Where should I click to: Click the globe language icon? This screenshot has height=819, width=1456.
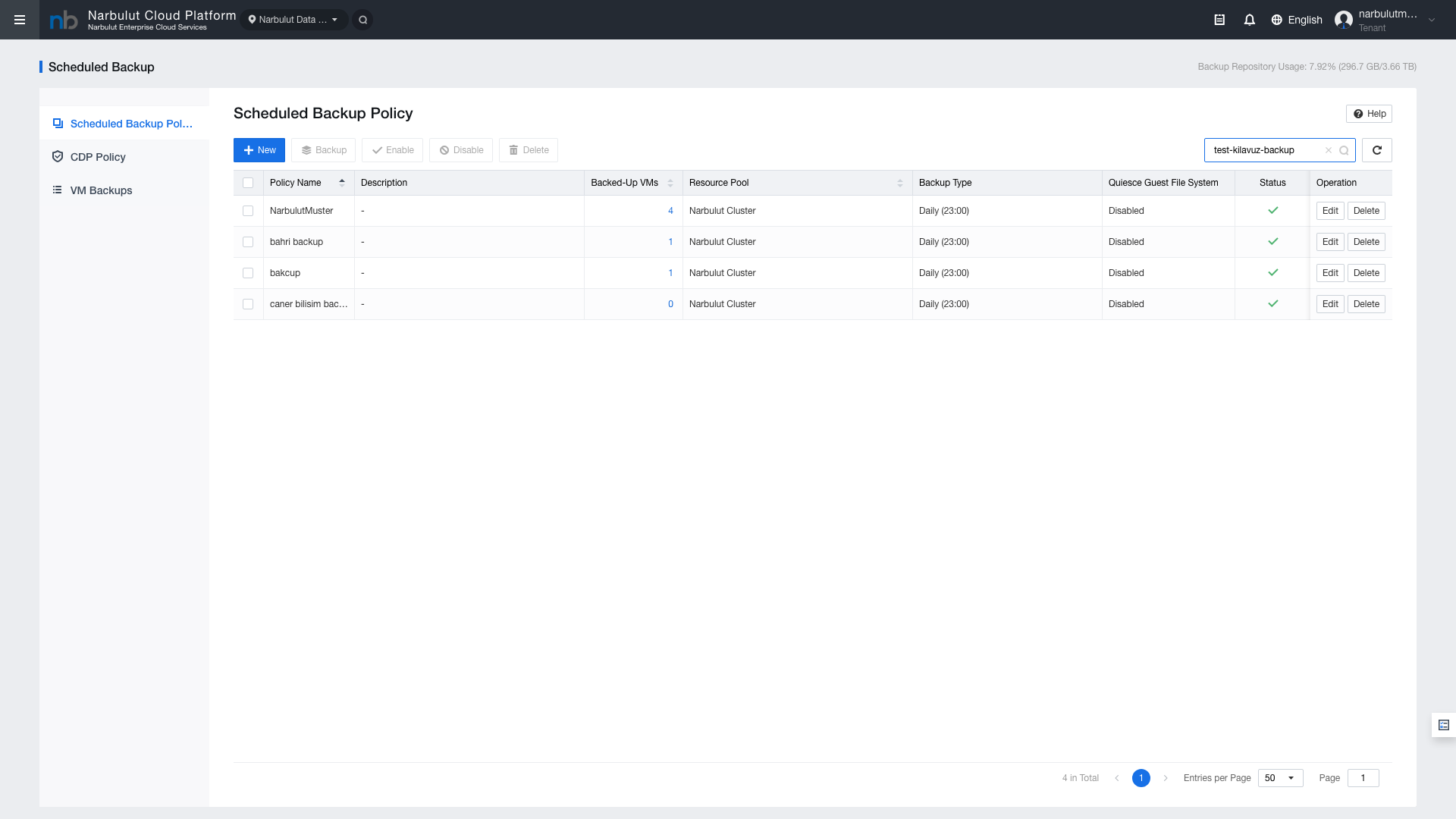click(1277, 20)
